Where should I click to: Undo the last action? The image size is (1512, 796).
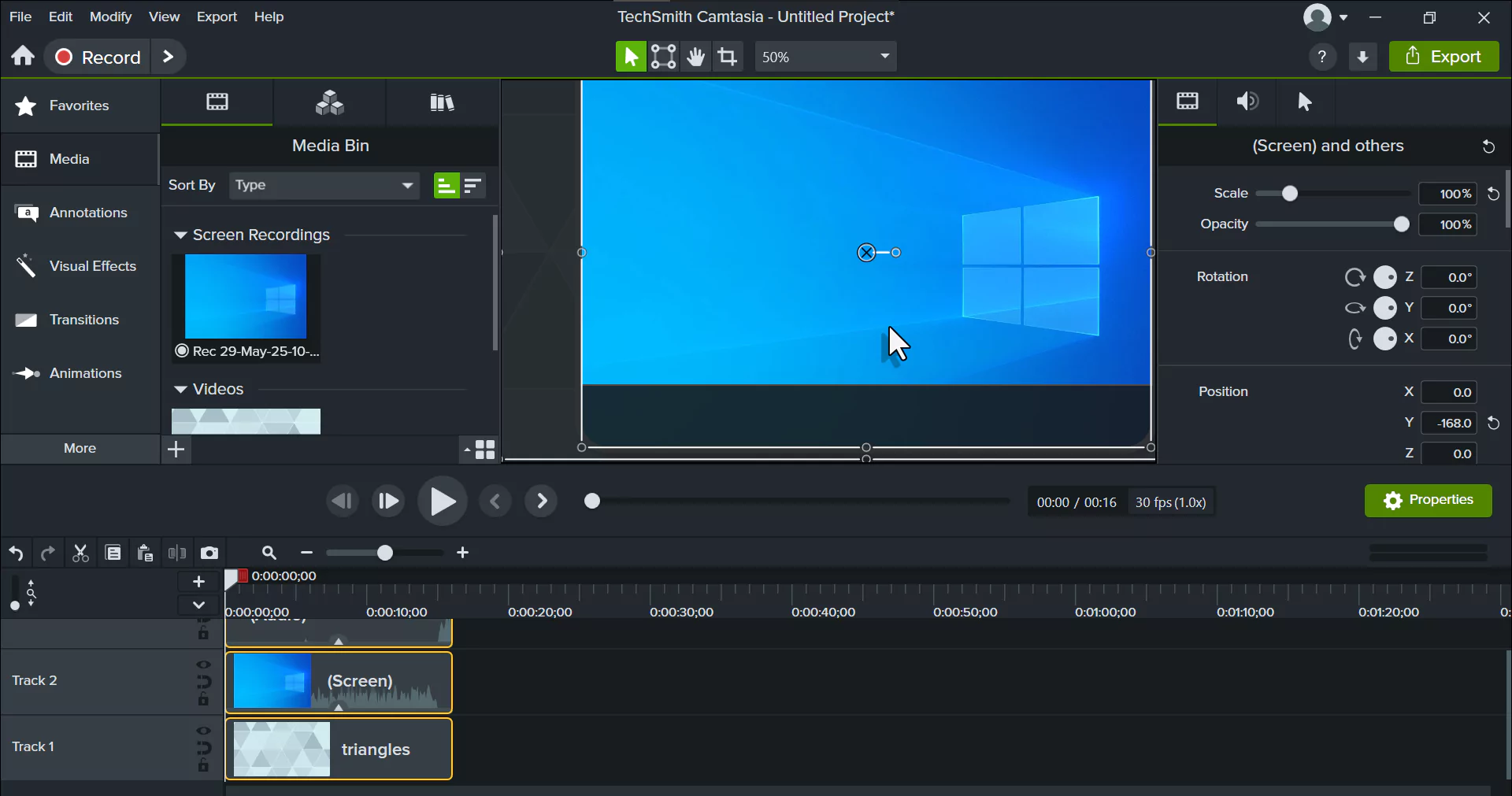16,553
